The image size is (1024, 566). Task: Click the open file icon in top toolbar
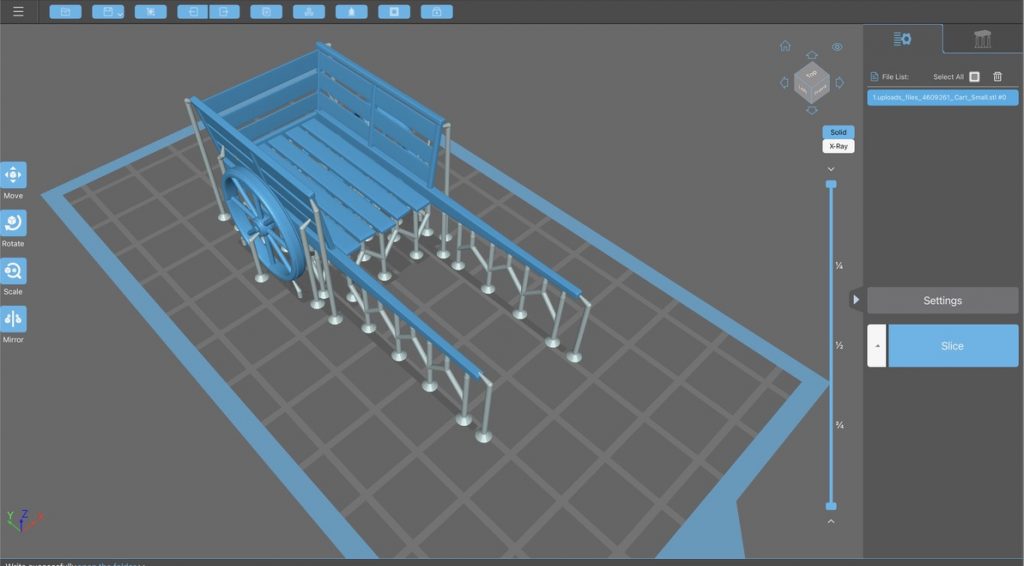(x=65, y=12)
